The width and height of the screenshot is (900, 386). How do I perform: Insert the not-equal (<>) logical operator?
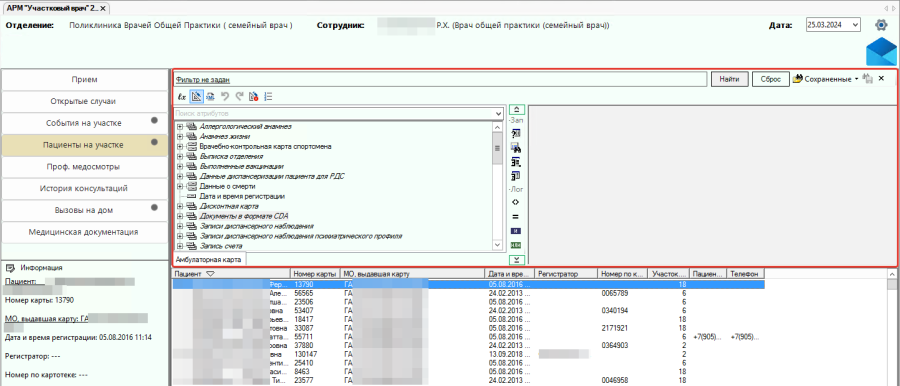point(515,202)
